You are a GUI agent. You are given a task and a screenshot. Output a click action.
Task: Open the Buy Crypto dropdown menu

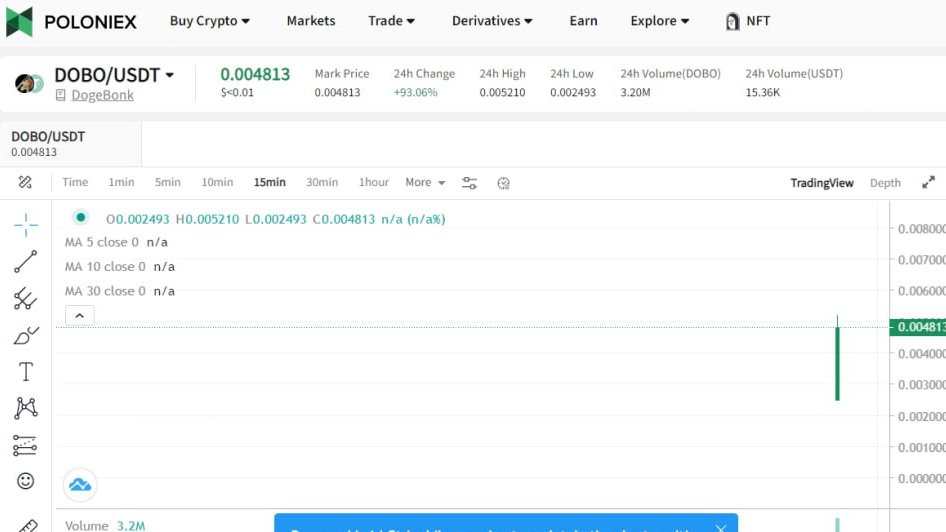(209, 21)
